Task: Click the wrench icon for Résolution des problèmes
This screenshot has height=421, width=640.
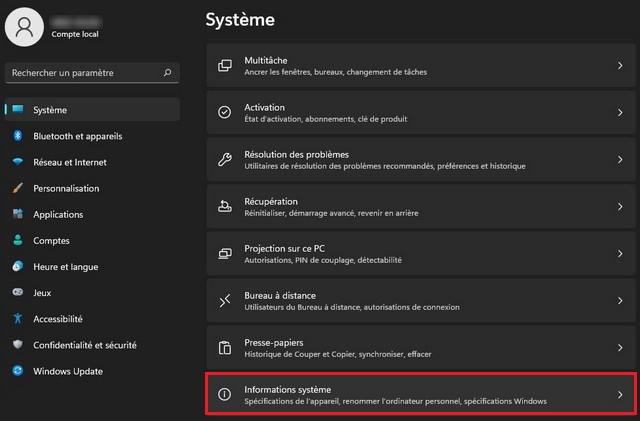Action: coord(224,159)
